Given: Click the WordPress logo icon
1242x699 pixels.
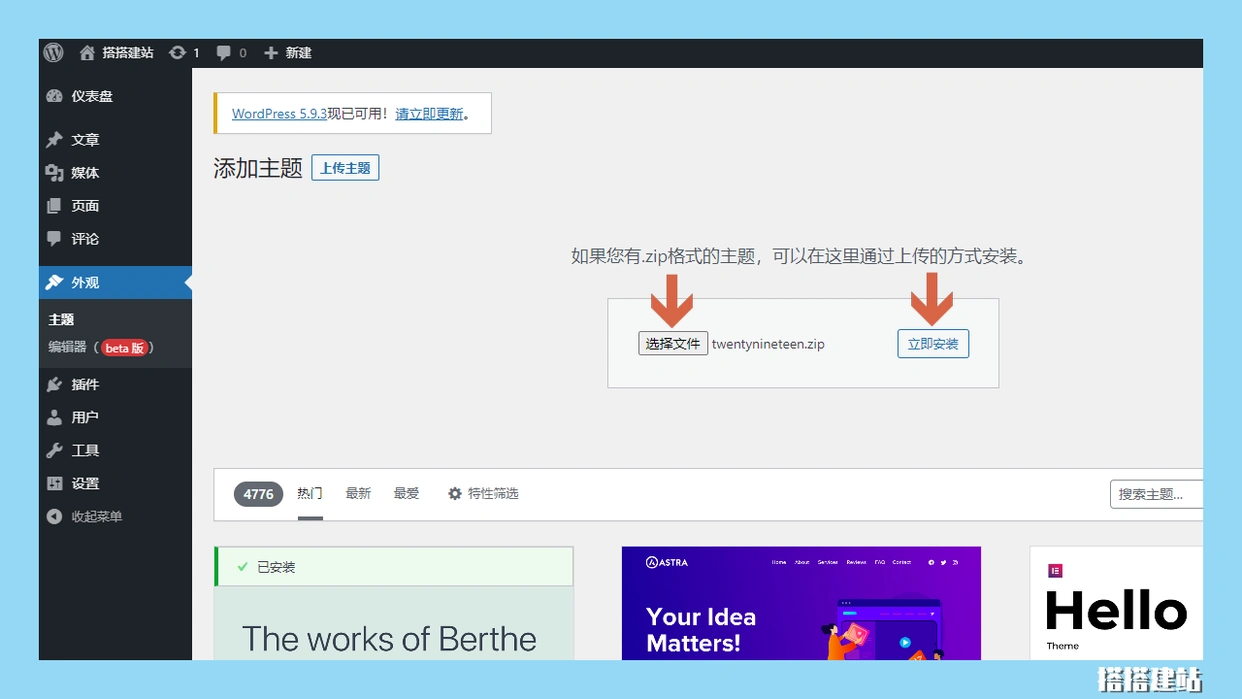Looking at the screenshot, I should click(x=54, y=53).
